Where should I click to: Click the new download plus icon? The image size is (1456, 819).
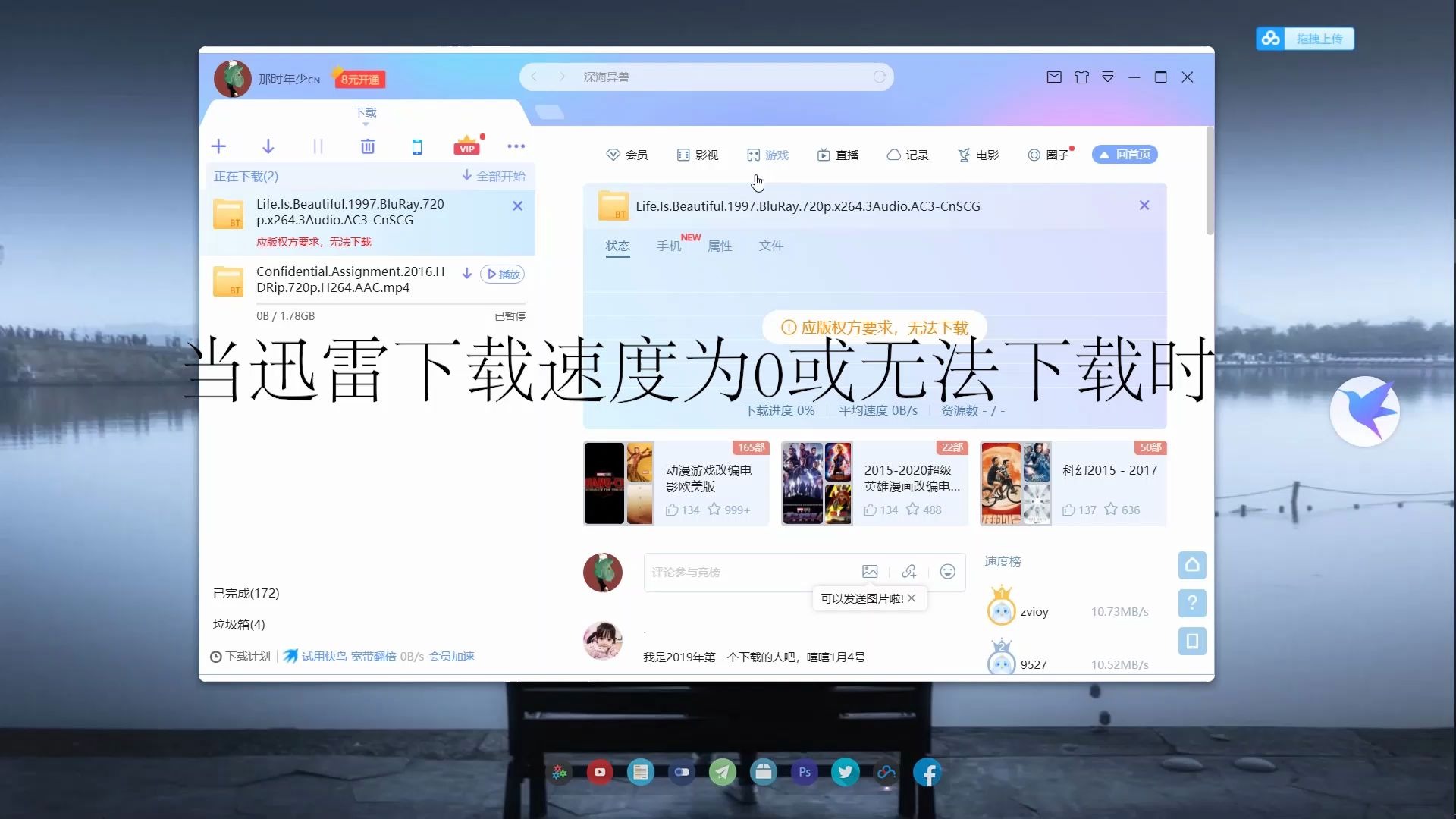tap(218, 146)
